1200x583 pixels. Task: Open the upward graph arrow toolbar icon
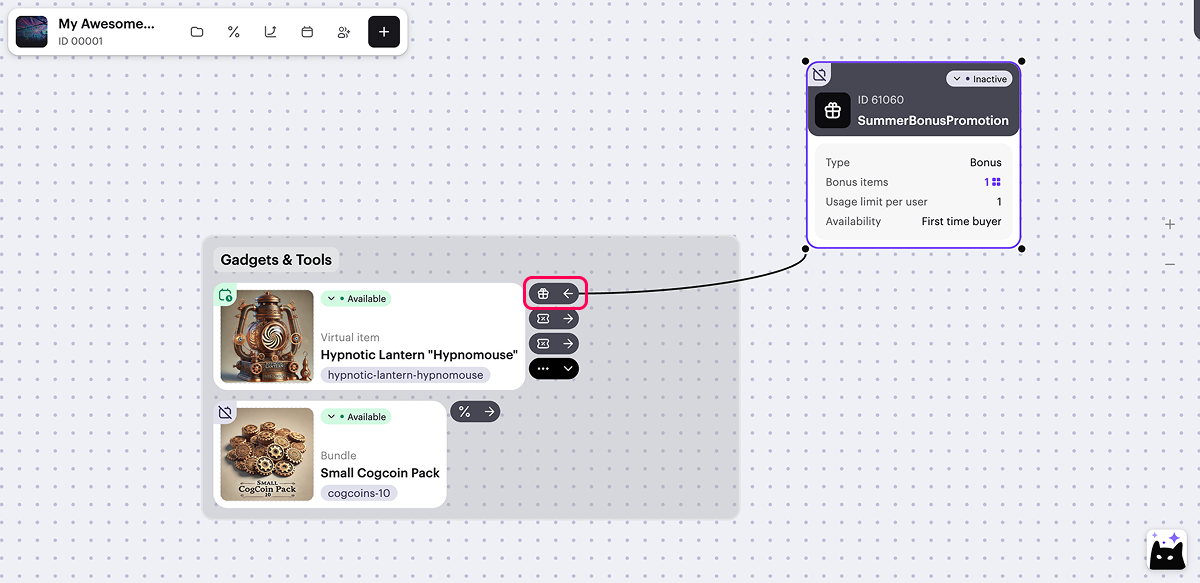coord(270,32)
